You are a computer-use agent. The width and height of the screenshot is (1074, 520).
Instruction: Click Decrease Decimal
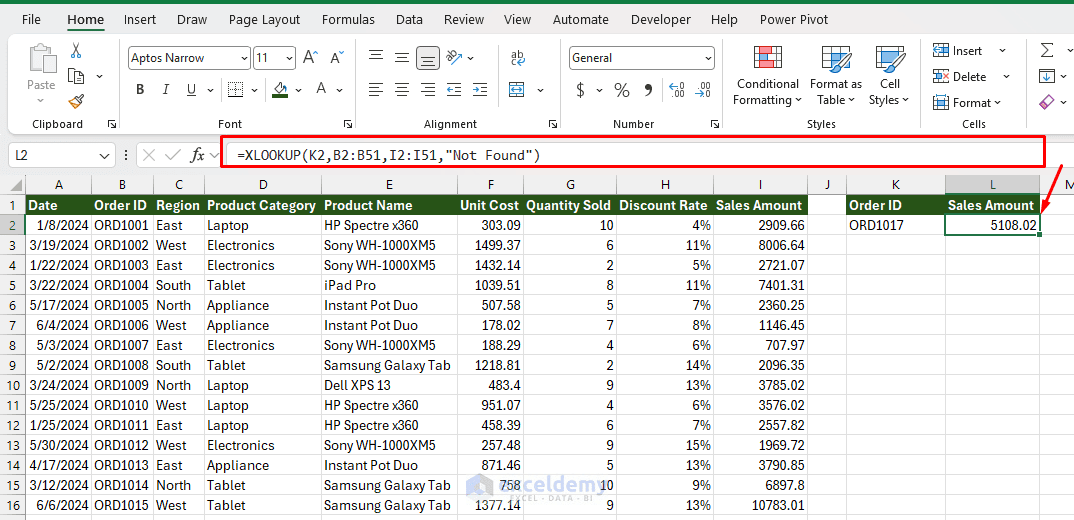(x=703, y=90)
